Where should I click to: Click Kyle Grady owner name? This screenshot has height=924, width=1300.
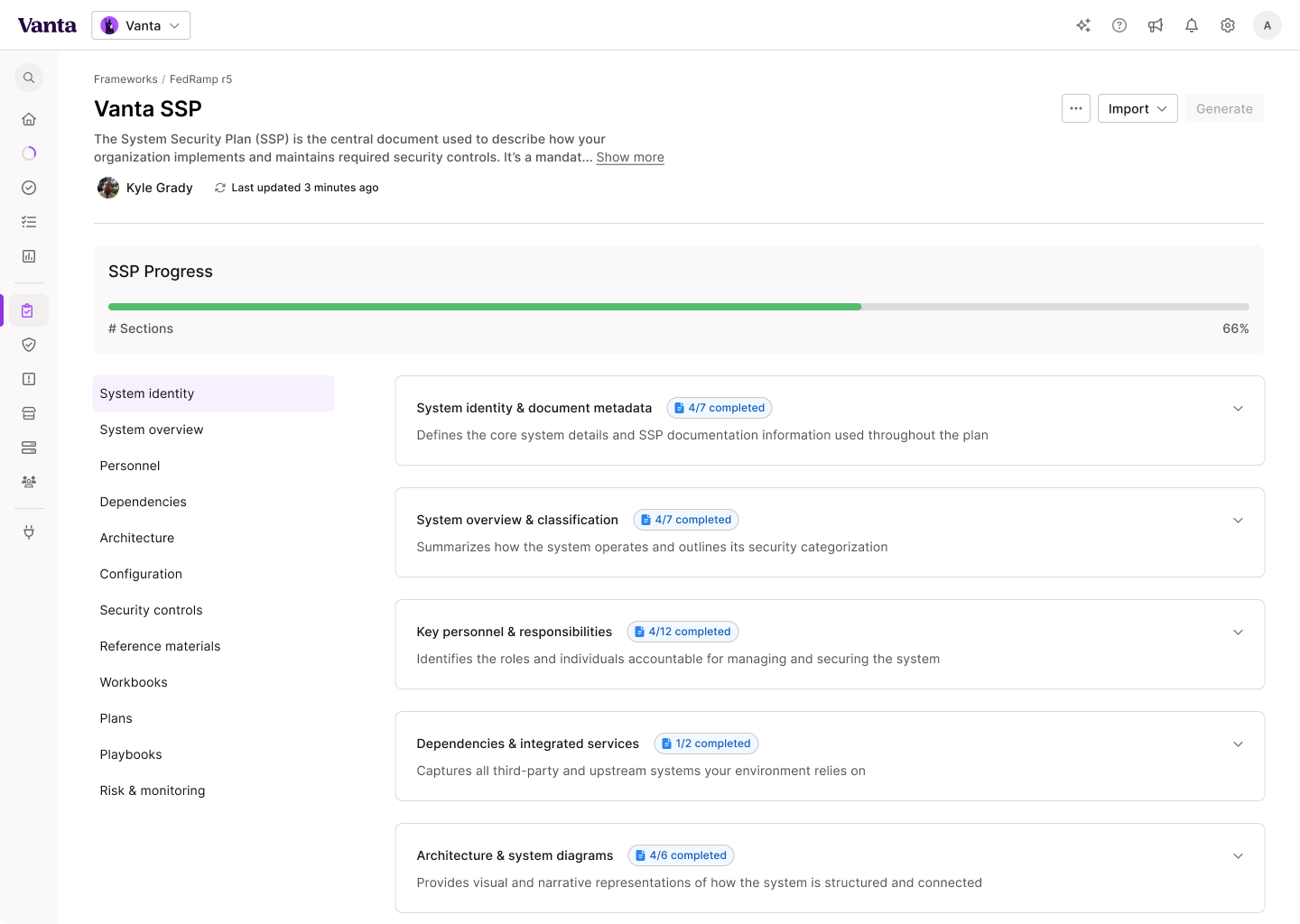(160, 188)
